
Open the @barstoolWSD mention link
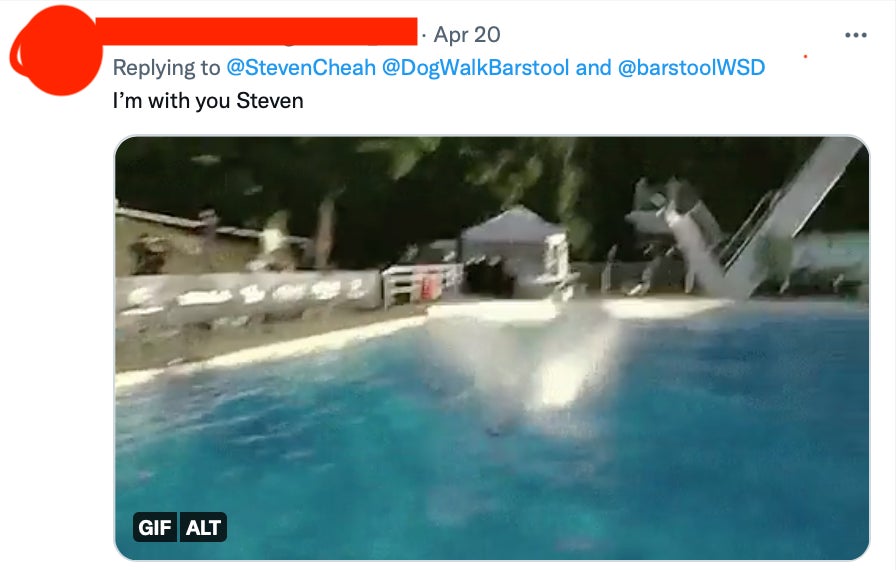pos(691,68)
